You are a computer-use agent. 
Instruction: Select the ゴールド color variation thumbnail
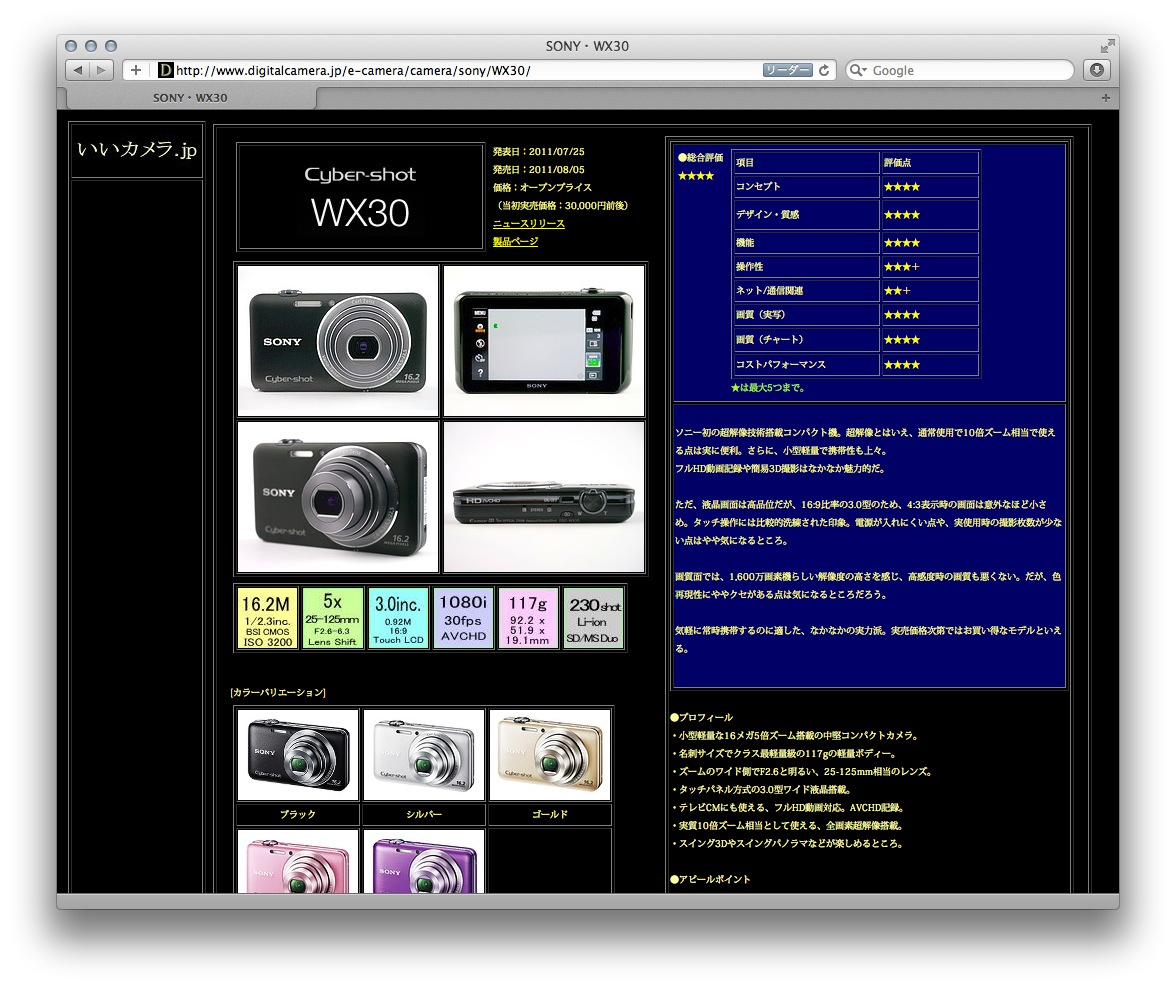(550, 755)
